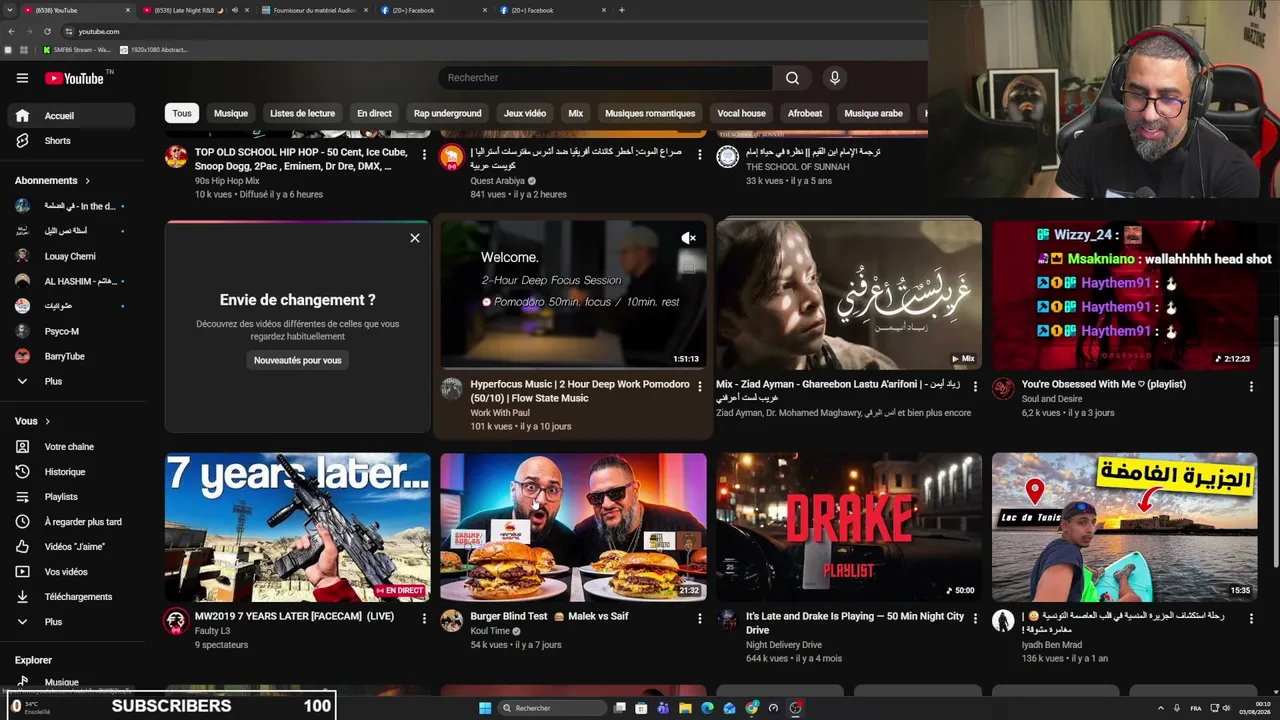This screenshot has height=720, width=1280.
Task: Open Chrome from the taskbar
Action: click(751, 708)
